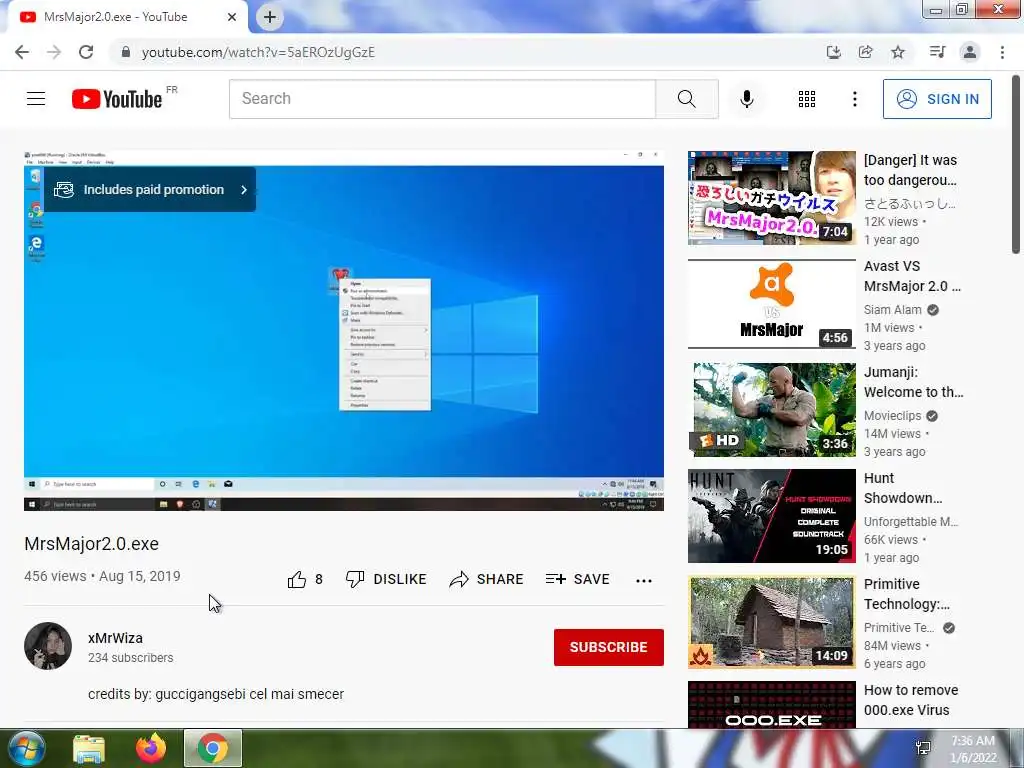Click the Chrome icon on the taskbar

(x=213, y=748)
